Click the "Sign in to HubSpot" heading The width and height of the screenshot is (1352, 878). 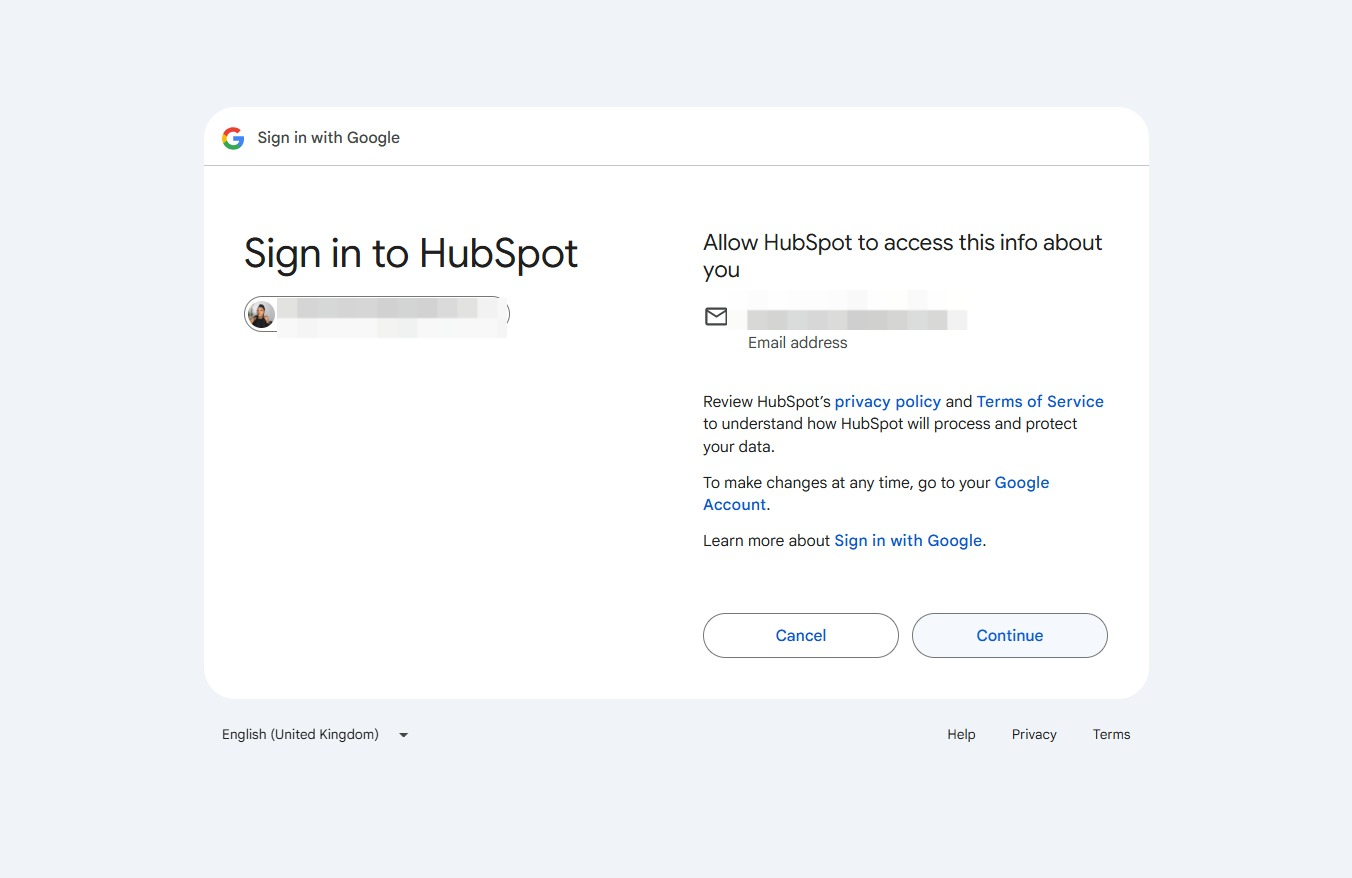[x=411, y=254]
